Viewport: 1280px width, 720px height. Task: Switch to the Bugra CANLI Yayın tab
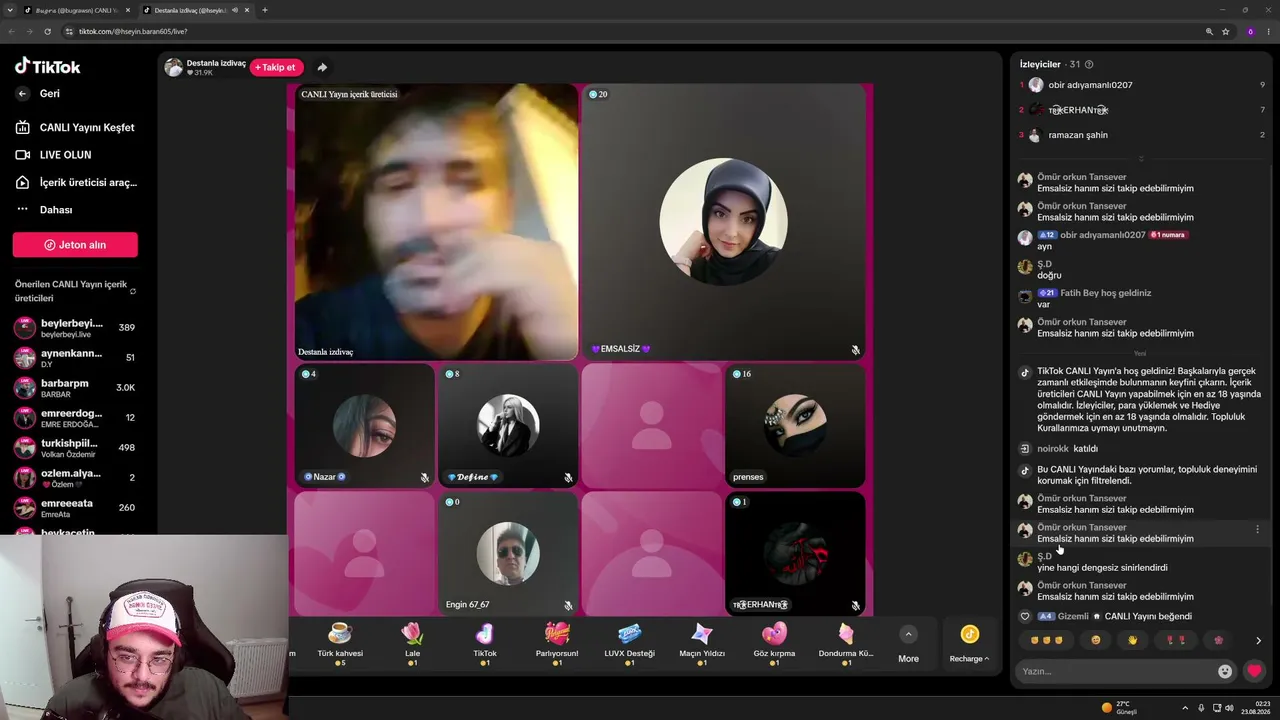[x=76, y=10]
